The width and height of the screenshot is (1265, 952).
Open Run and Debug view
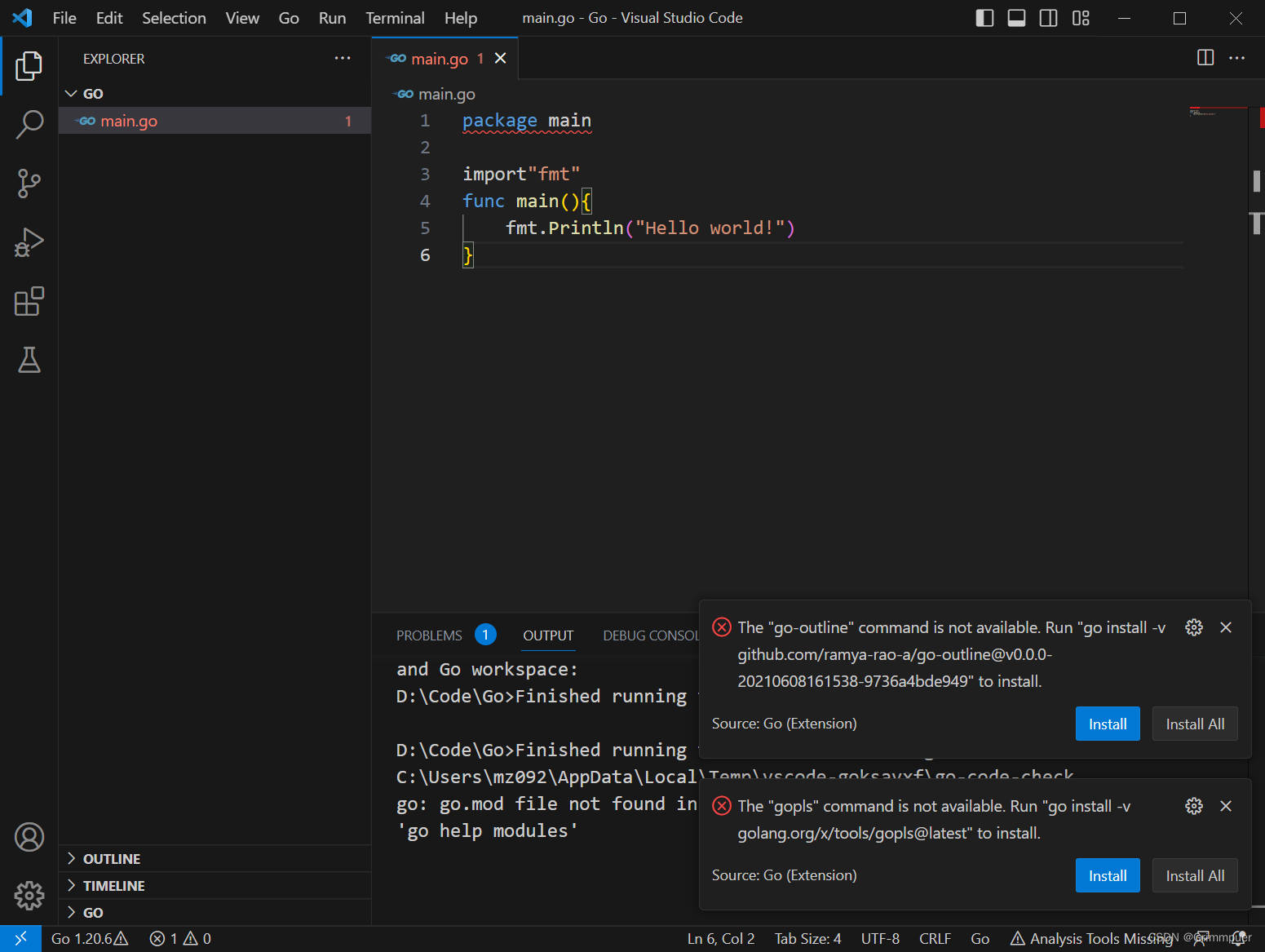coord(29,242)
